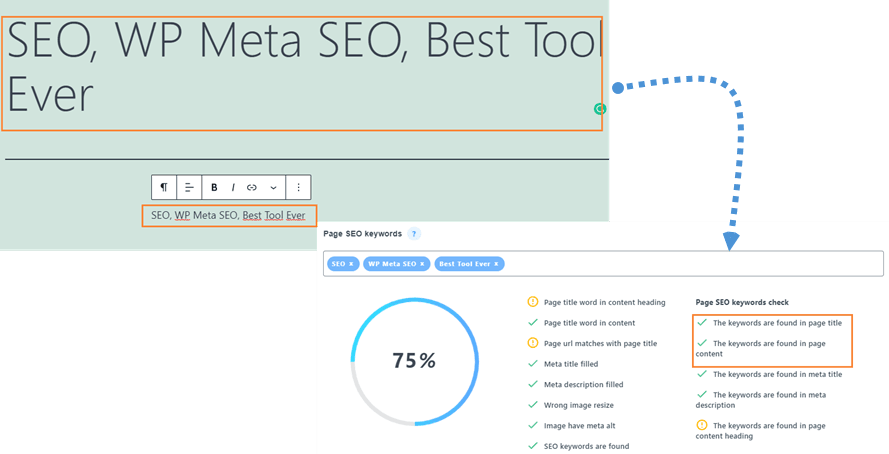The width and height of the screenshot is (889, 454).
Task: Click warning icon for keywords in content heading
Action: point(701,424)
